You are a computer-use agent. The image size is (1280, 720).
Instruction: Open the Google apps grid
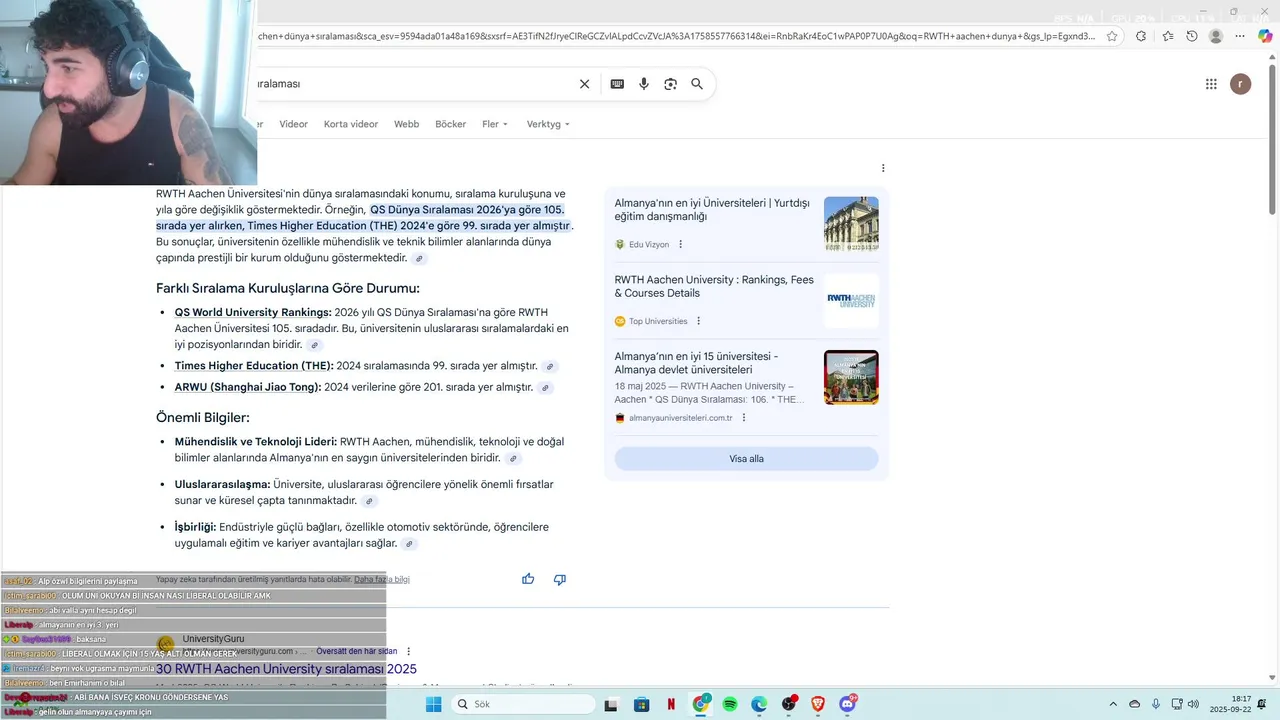[1211, 84]
